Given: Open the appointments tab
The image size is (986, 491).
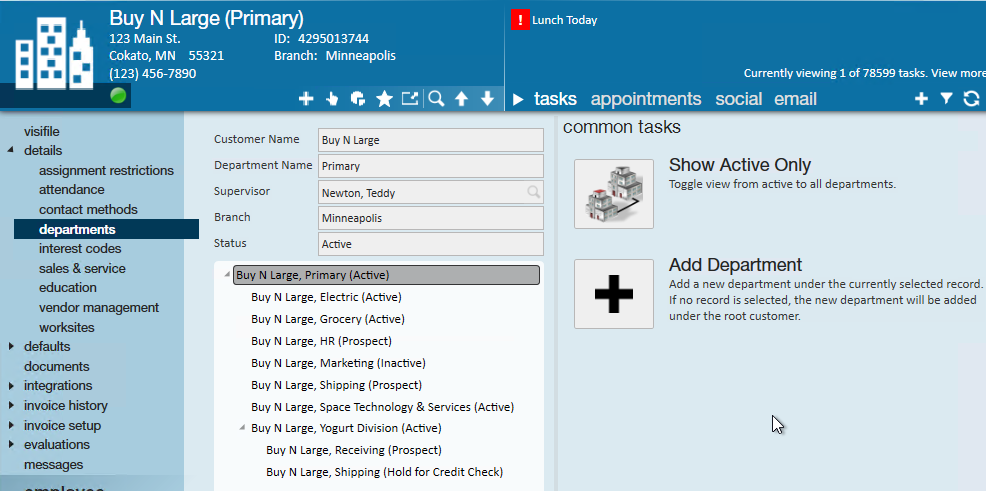Looking at the screenshot, I should click(x=646, y=99).
